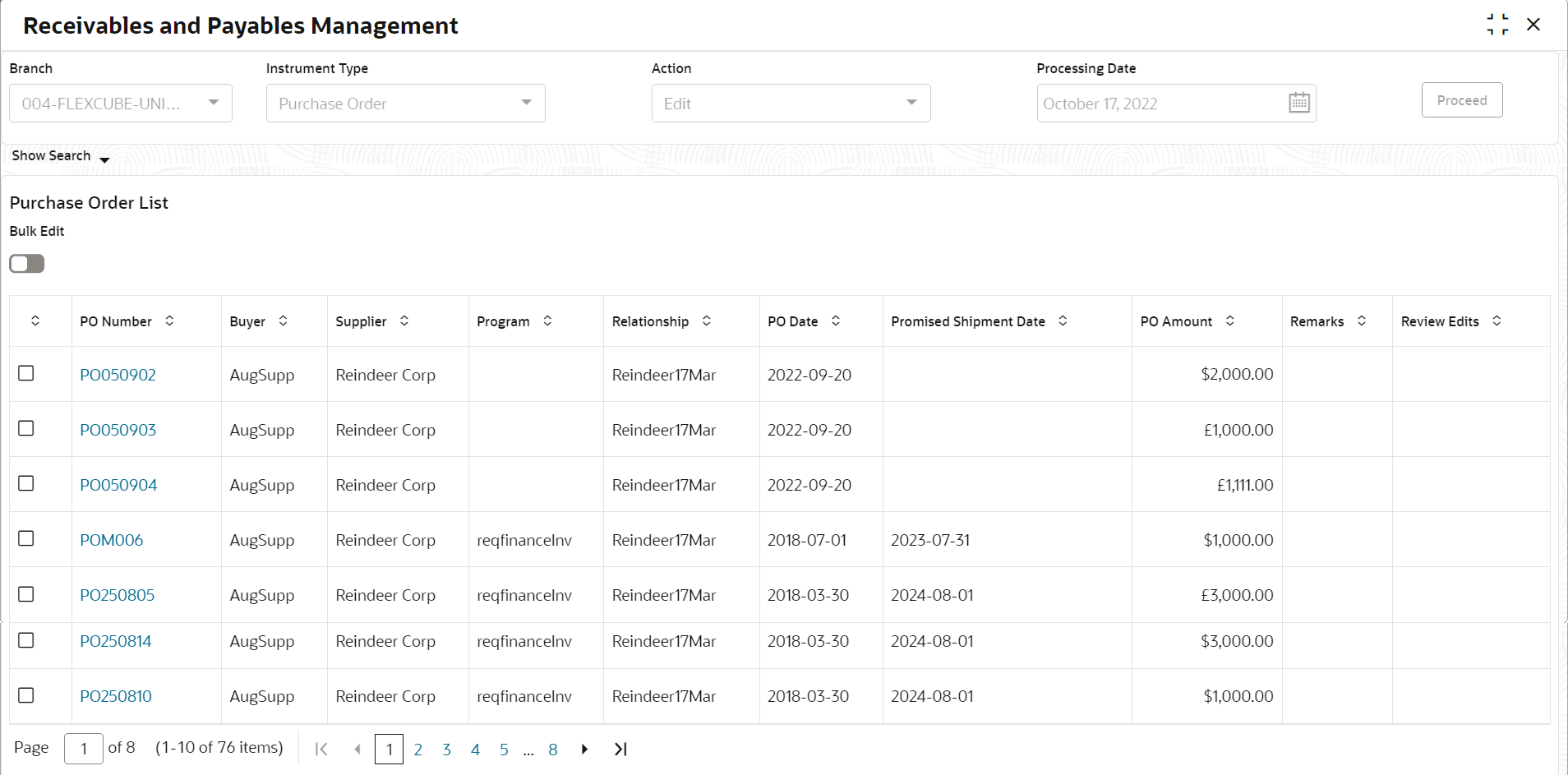Screen dimensions: 1568x775
Task: Tick the PO050904 row checkbox
Action: tap(26, 483)
